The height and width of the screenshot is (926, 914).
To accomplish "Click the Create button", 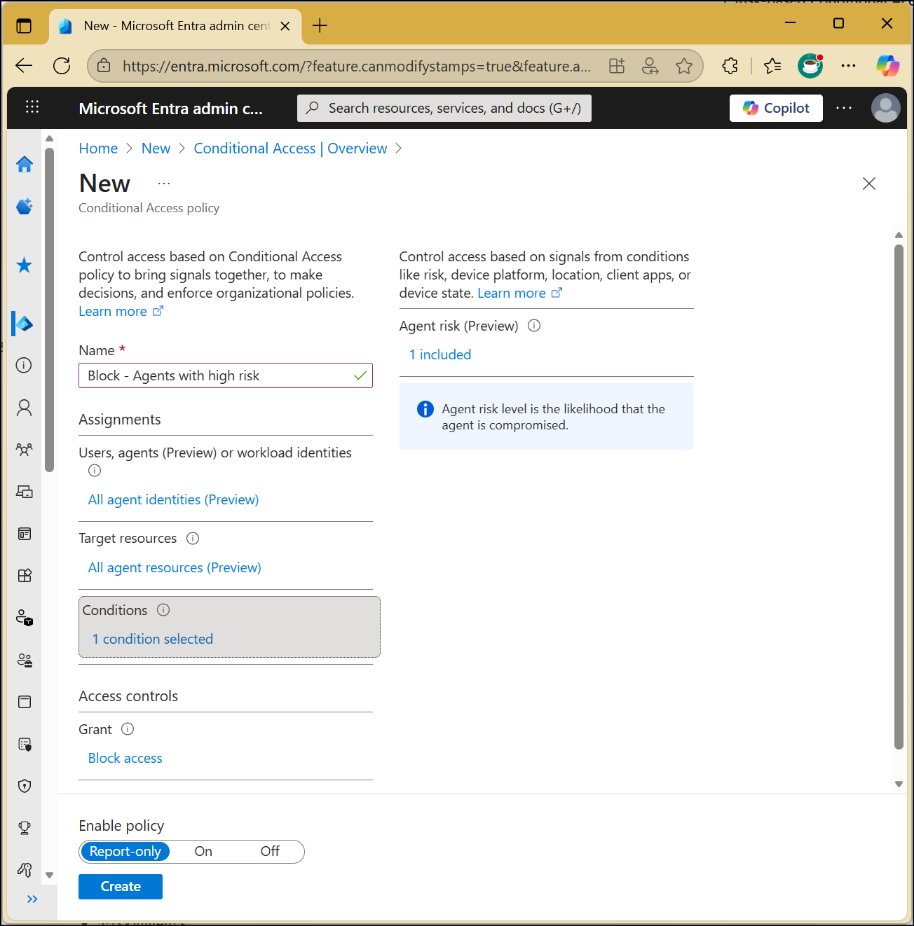I will [x=120, y=886].
